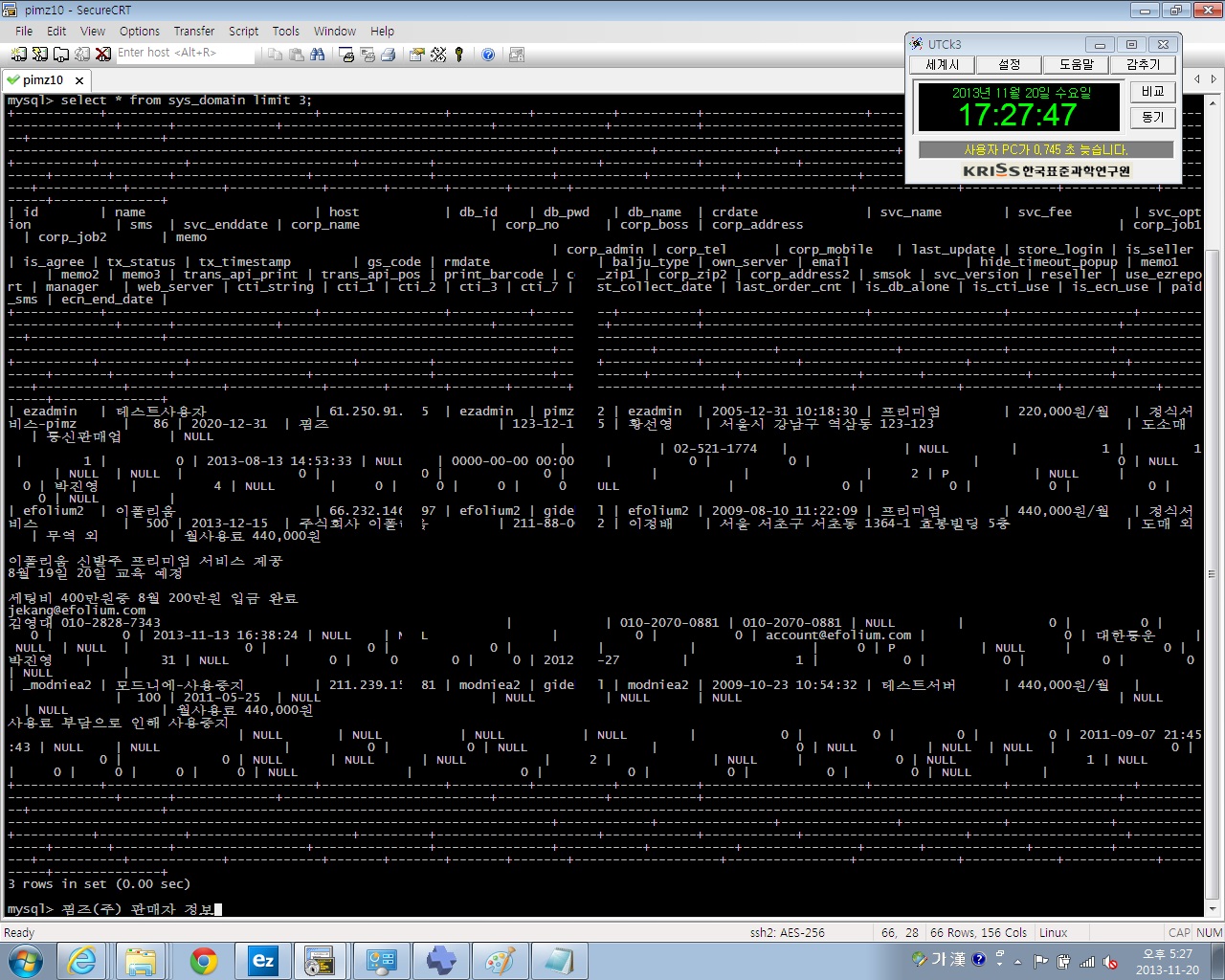Open Internet Explorer from taskbar
1225x980 pixels.
(x=81, y=961)
